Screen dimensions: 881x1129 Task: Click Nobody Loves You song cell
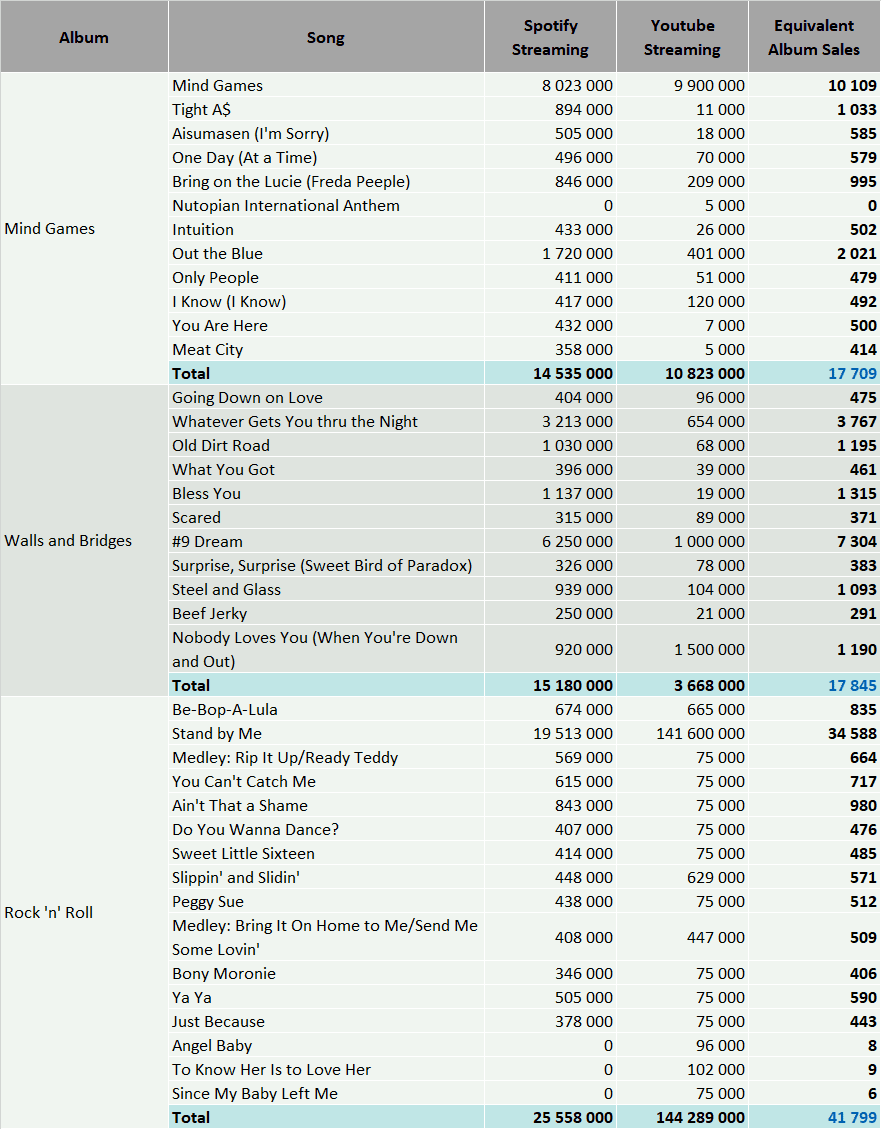[x=326, y=649]
